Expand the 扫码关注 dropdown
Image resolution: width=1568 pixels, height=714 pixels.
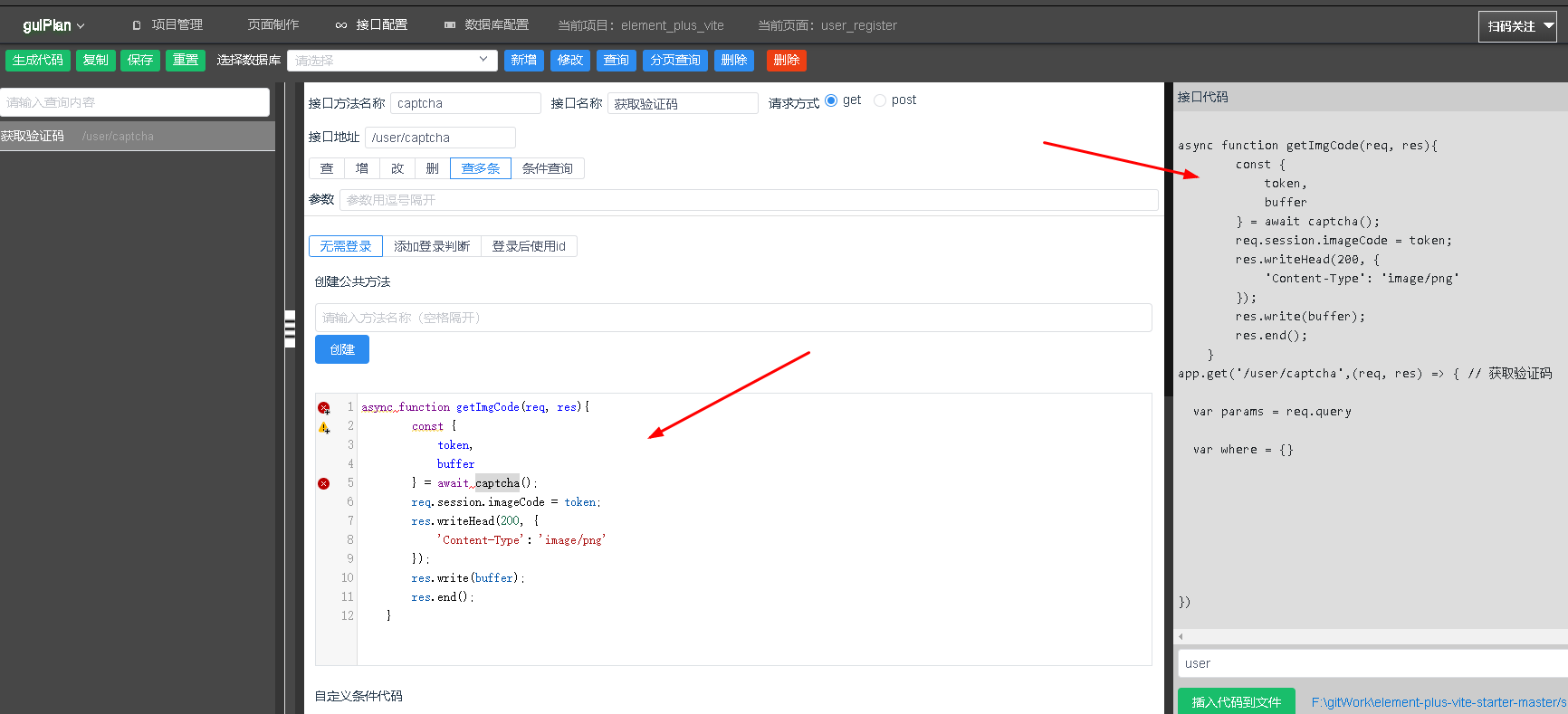pyautogui.click(x=1518, y=26)
